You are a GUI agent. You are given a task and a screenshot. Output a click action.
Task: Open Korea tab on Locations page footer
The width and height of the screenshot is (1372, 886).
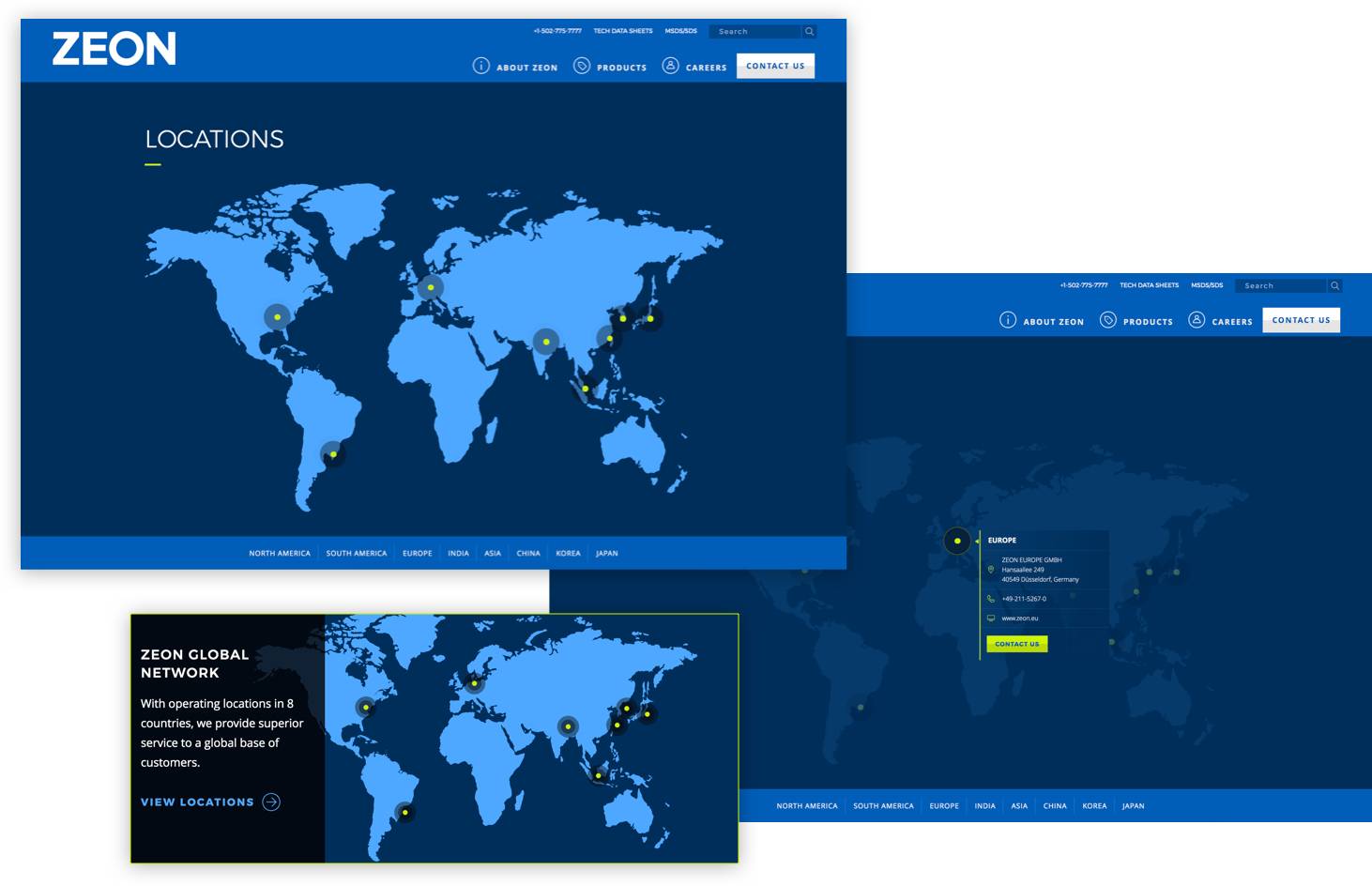click(x=568, y=554)
